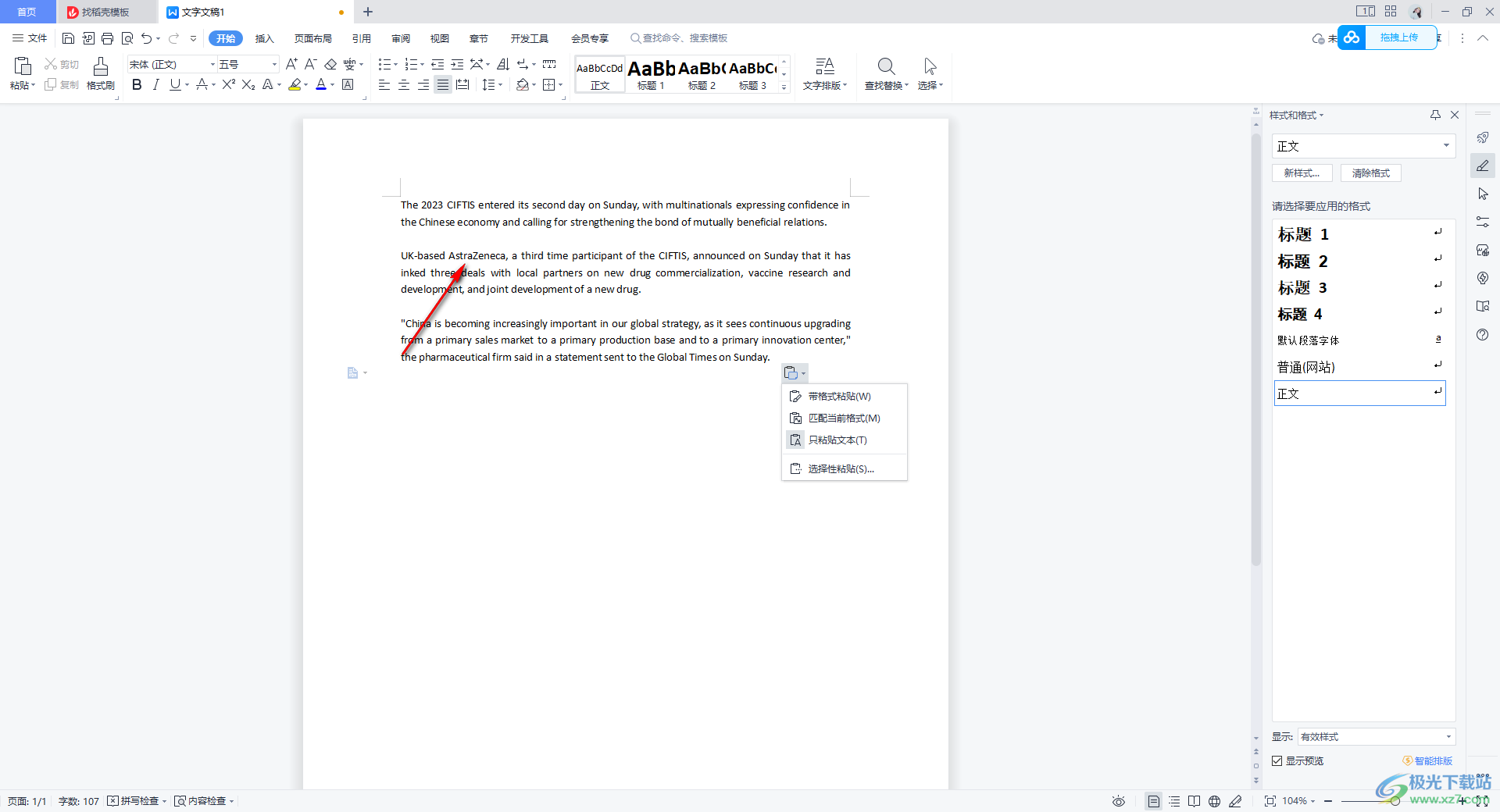The height and width of the screenshot is (812, 1500).
Task: Click the Format Painter brush icon
Action: 101,66
